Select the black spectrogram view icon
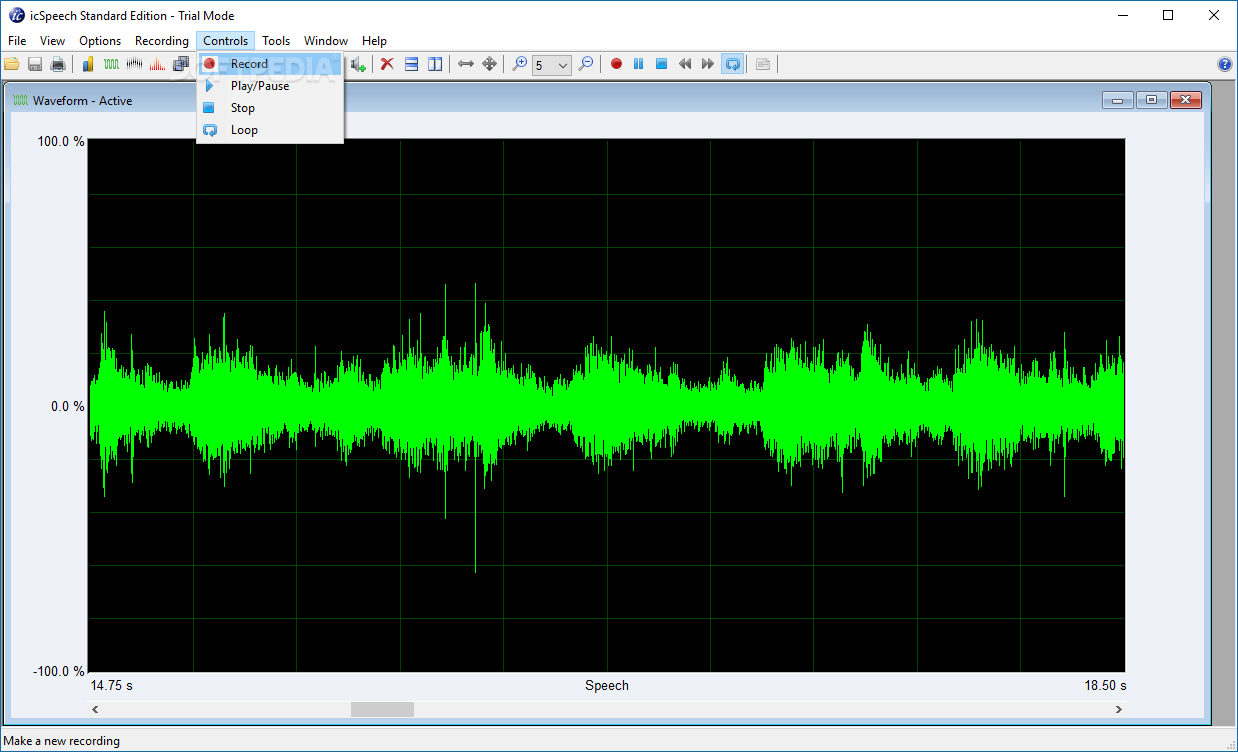Viewport: 1238px width, 752px height. click(134, 64)
